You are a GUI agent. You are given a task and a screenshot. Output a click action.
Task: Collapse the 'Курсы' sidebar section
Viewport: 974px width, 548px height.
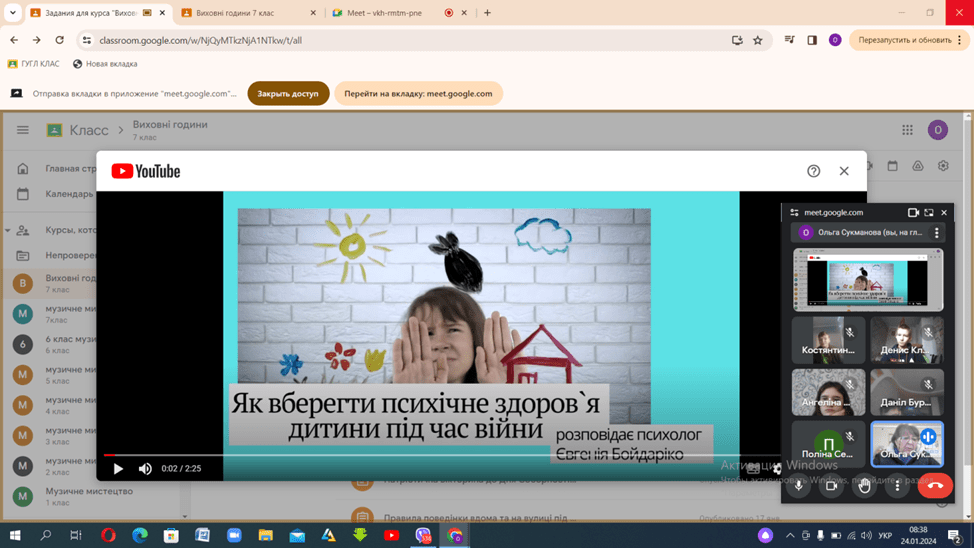pyautogui.click(x=7, y=230)
